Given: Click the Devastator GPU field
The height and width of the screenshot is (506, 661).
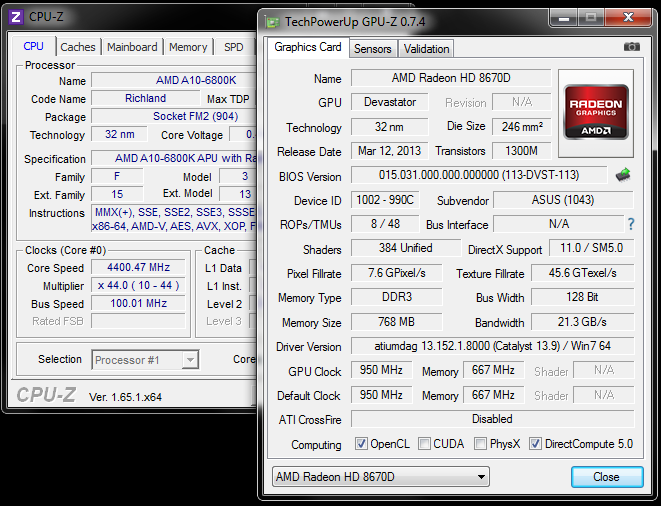Looking at the screenshot, I should tap(390, 102).
